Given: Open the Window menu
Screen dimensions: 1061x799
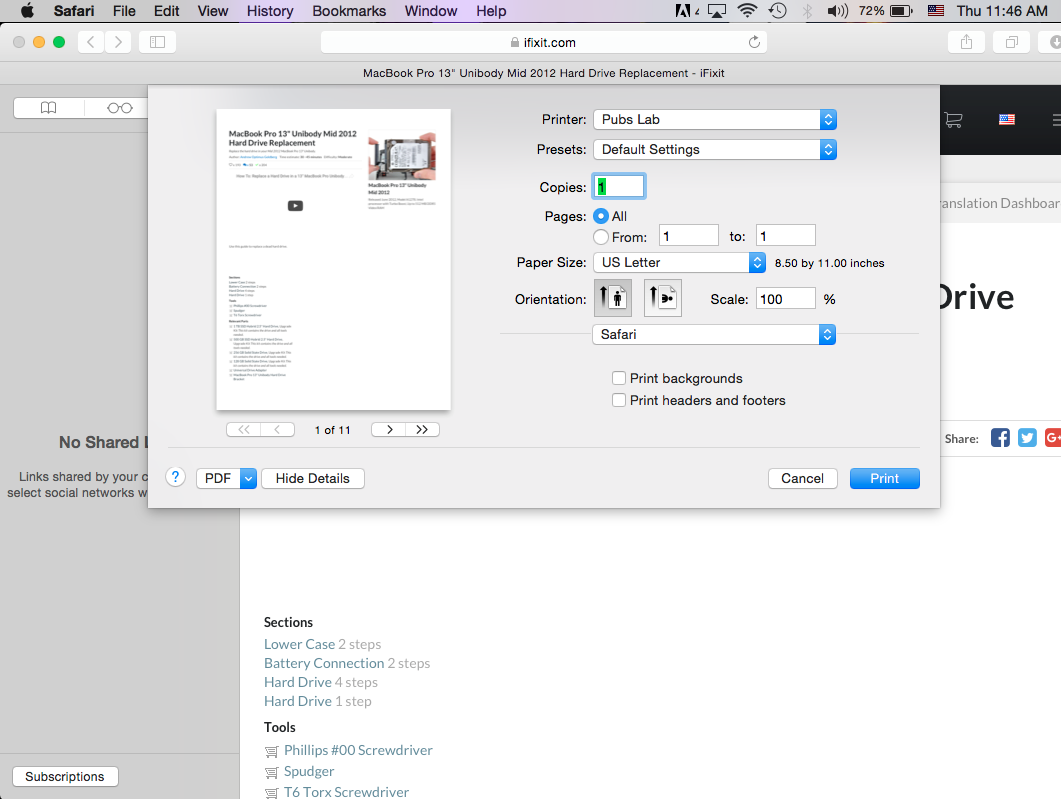Looking at the screenshot, I should tap(431, 11).
